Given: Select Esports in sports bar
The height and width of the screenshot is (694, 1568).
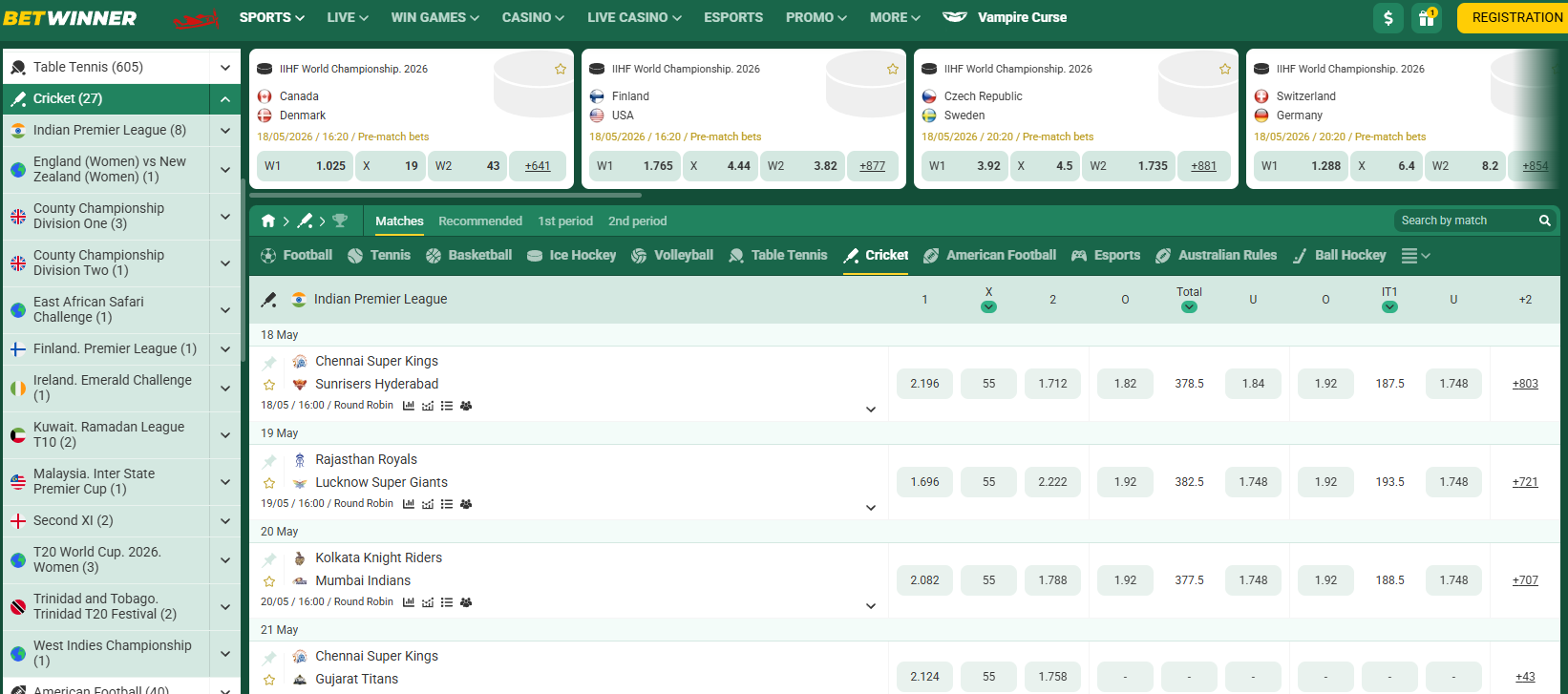Looking at the screenshot, I should [x=1106, y=255].
